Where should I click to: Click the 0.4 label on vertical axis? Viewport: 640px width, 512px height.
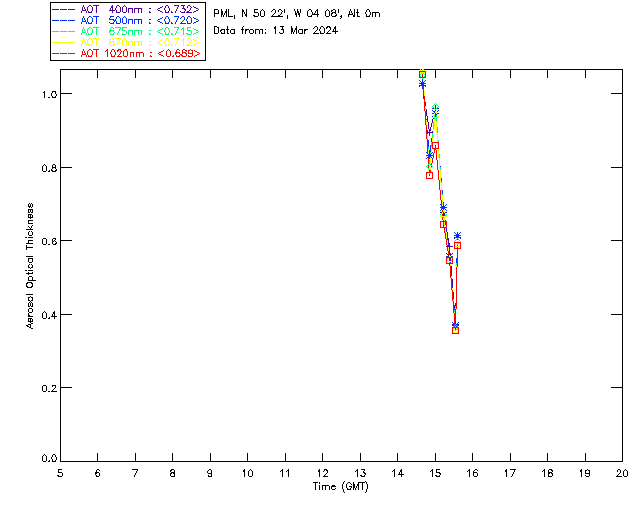pos(49,315)
